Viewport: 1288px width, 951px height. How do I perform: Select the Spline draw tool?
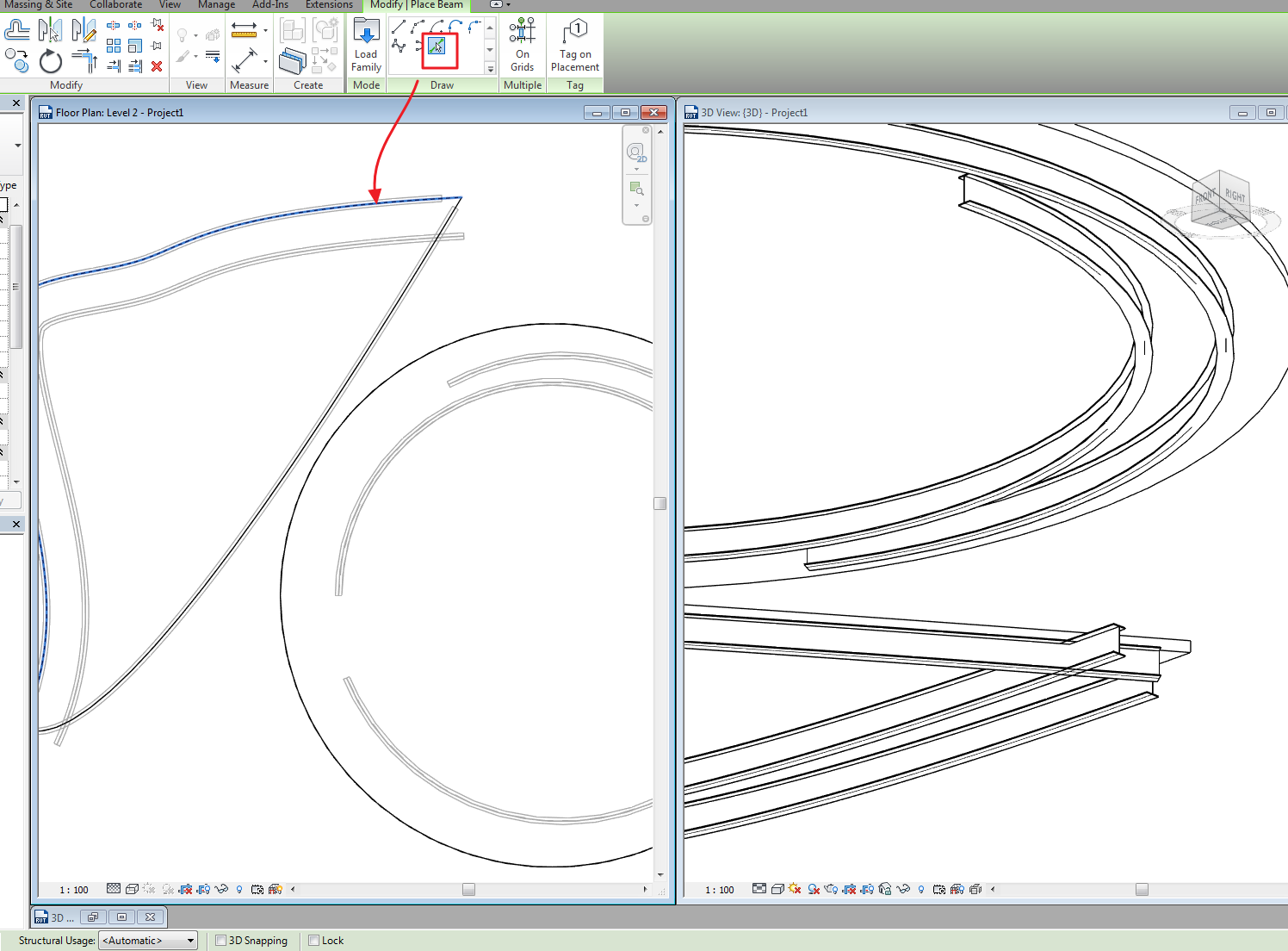[x=398, y=45]
